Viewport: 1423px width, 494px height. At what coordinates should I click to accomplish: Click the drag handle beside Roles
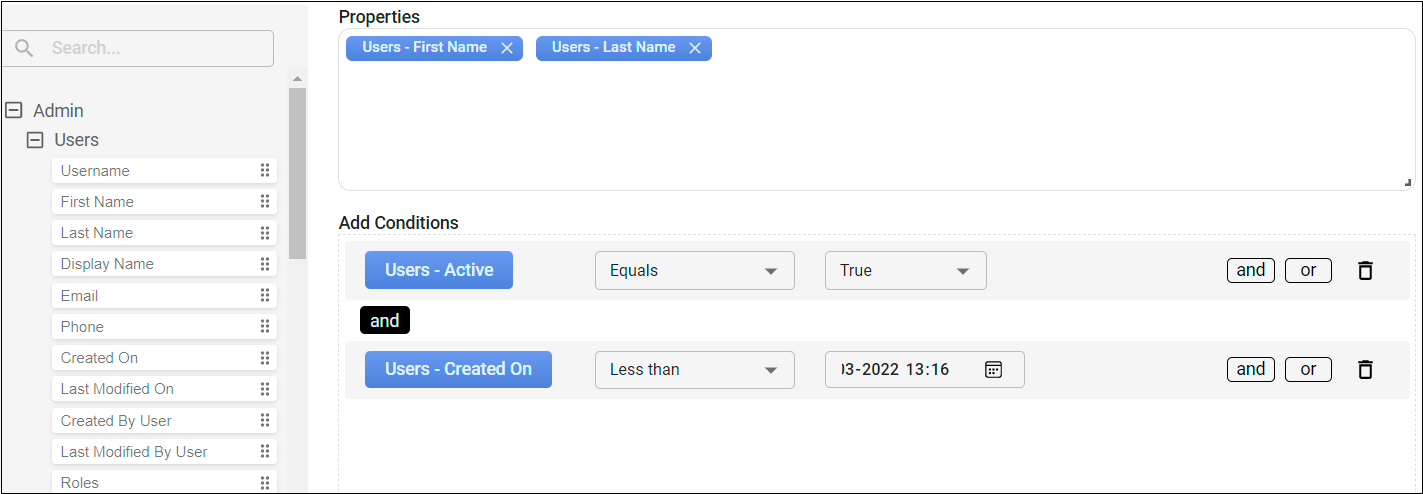(x=265, y=483)
